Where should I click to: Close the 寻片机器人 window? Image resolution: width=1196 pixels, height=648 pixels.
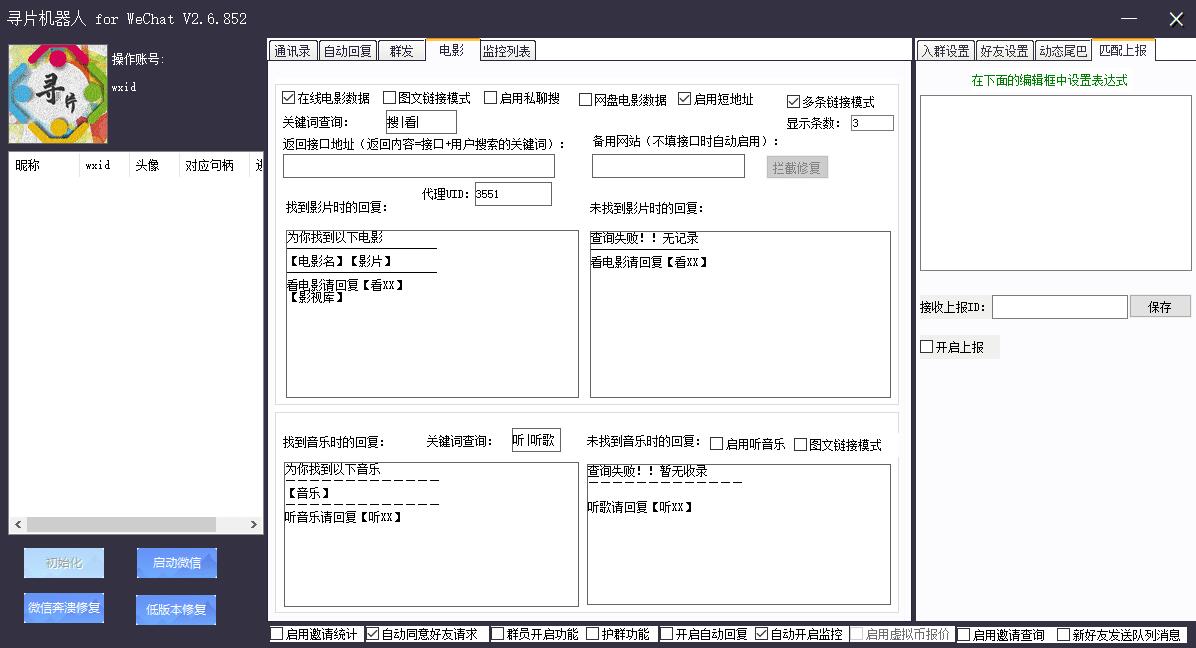click(x=1176, y=19)
